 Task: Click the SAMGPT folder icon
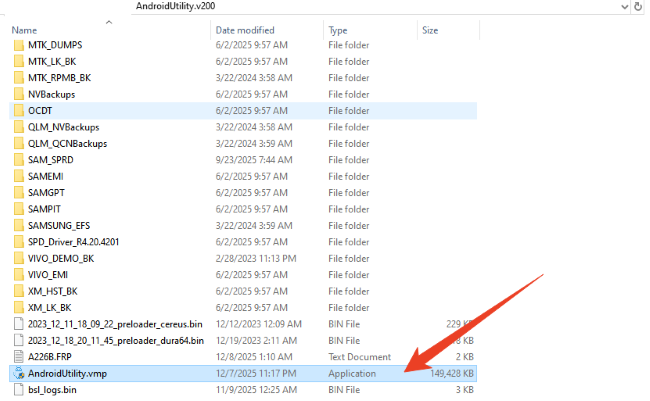(19, 193)
